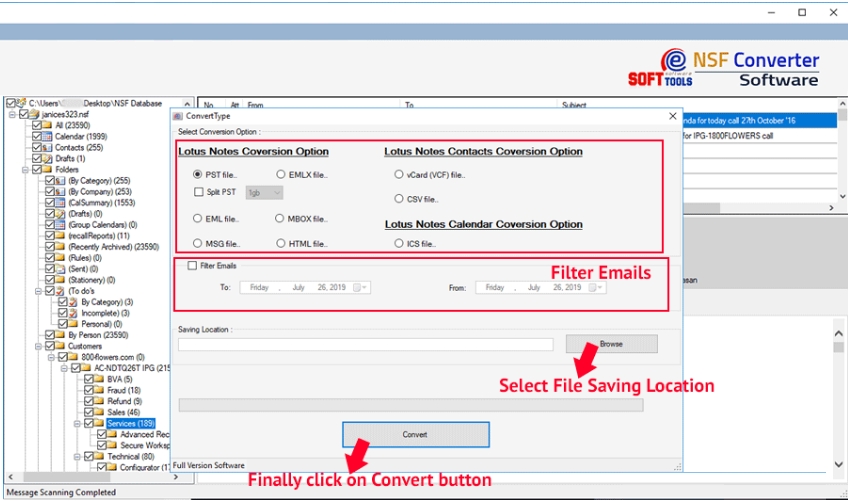This screenshot has height=501, width=848.
Task: Tick the Filter Emails checkbox
Action: click(x=192, y=265)
